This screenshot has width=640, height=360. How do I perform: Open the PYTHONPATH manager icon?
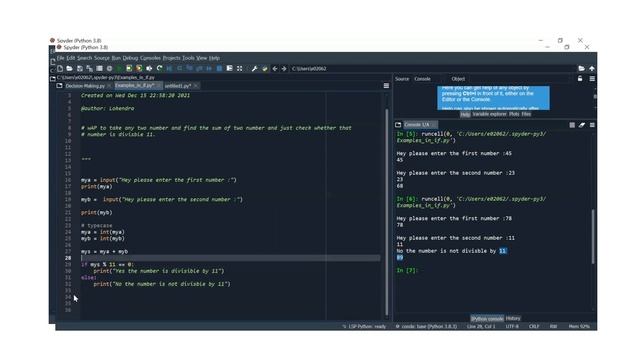pos(264,69)
